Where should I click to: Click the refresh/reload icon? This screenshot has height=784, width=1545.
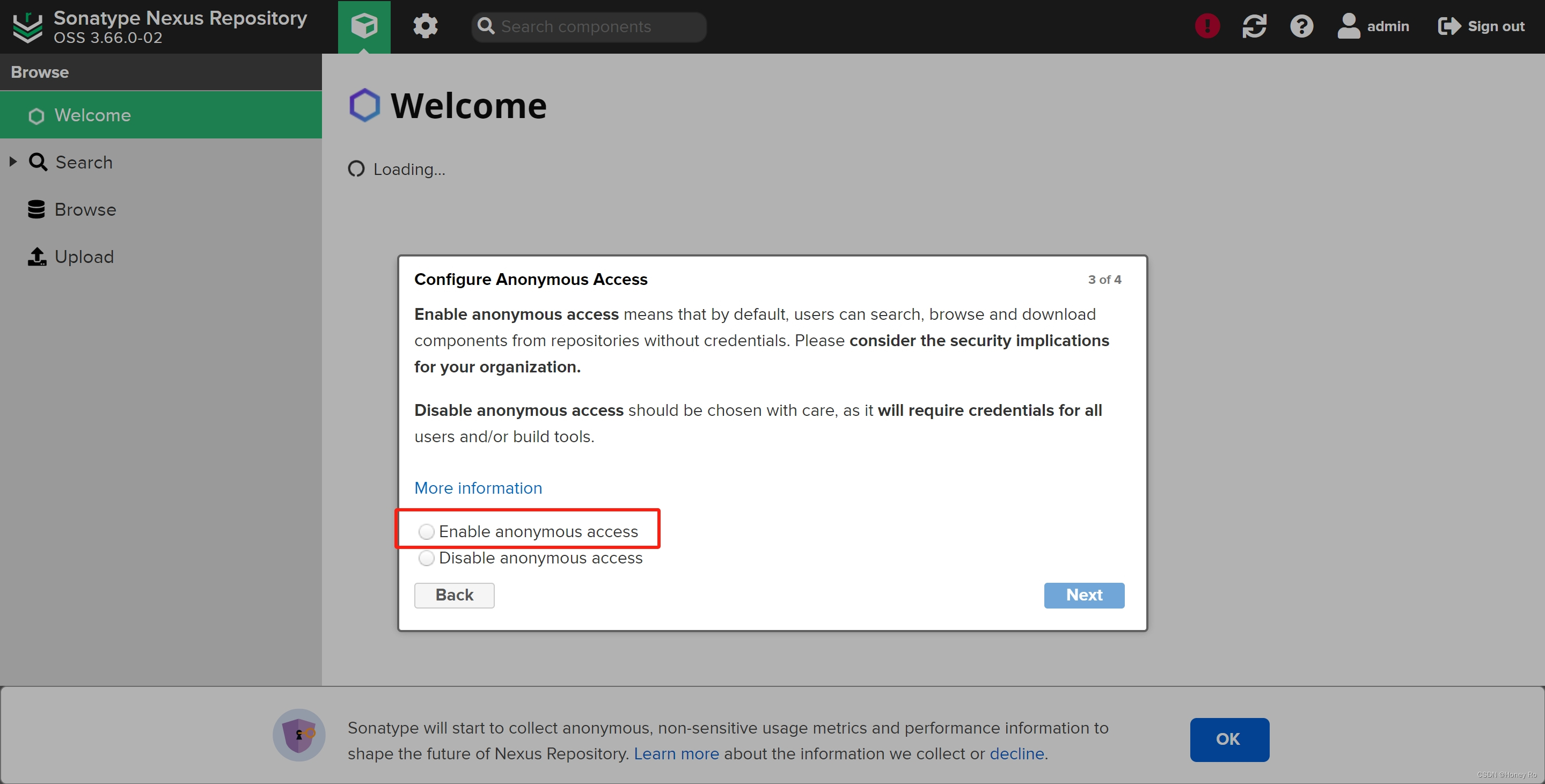(x=1255, y=25)
